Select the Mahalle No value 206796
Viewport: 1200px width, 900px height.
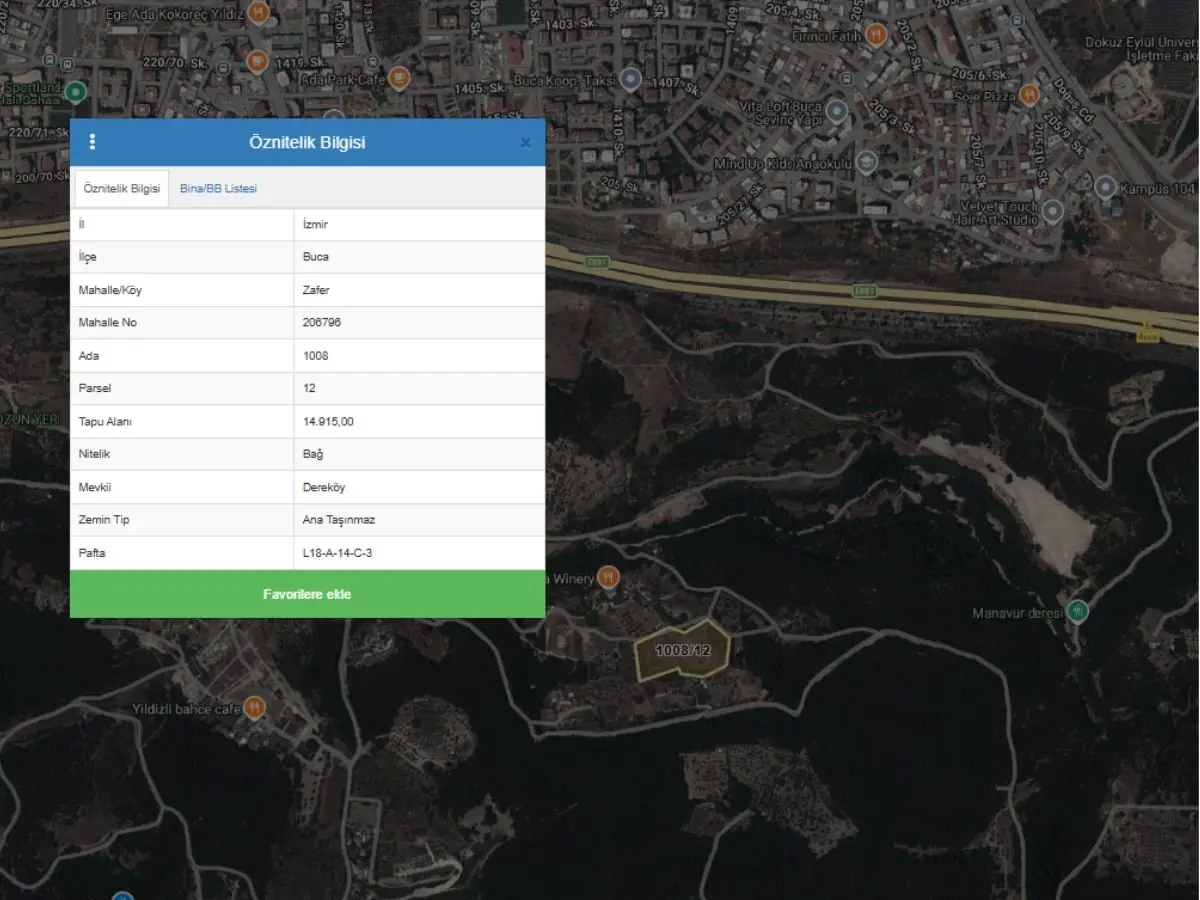click(322, 323)
